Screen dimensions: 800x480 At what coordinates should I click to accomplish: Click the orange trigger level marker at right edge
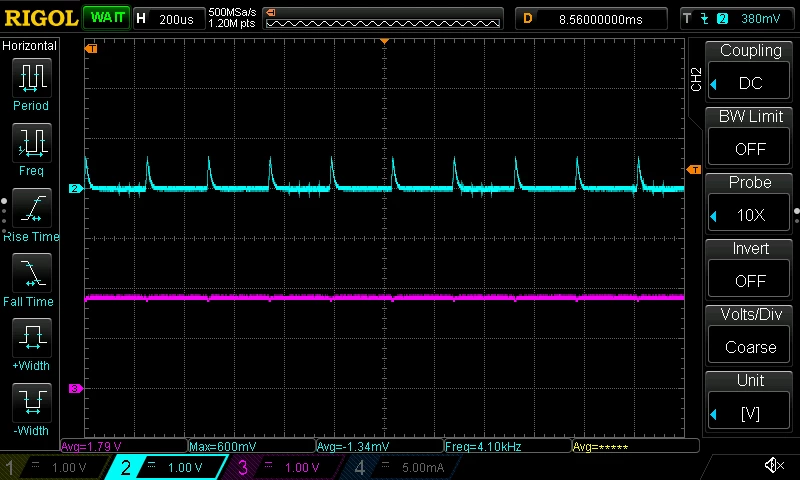pyautogui.click(x=694, y=169)
